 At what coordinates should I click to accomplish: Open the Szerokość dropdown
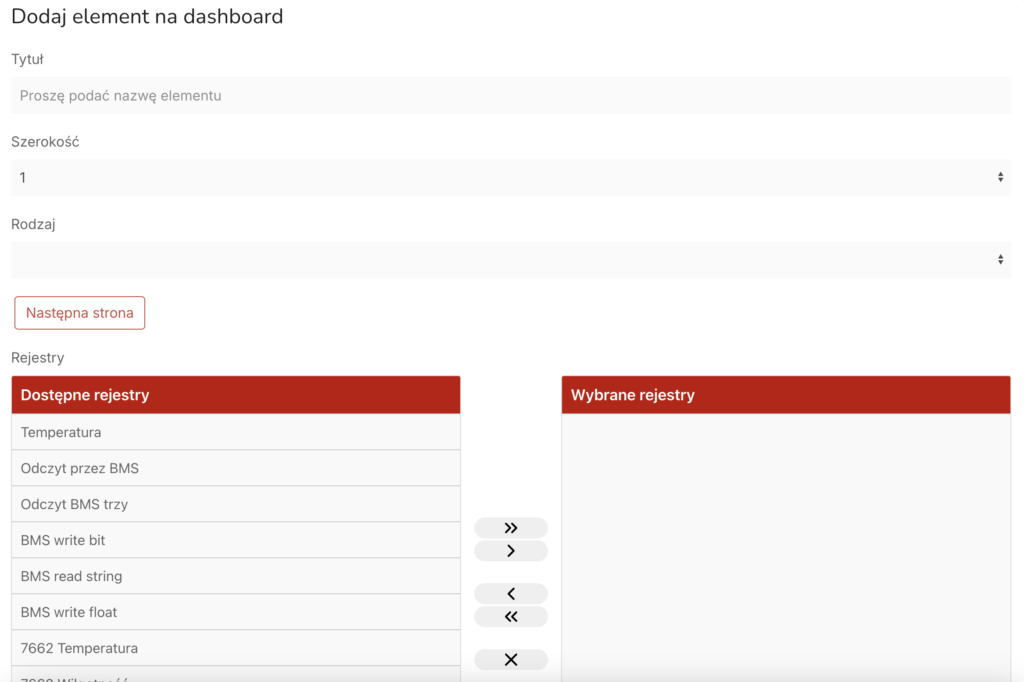click(510, 177)
